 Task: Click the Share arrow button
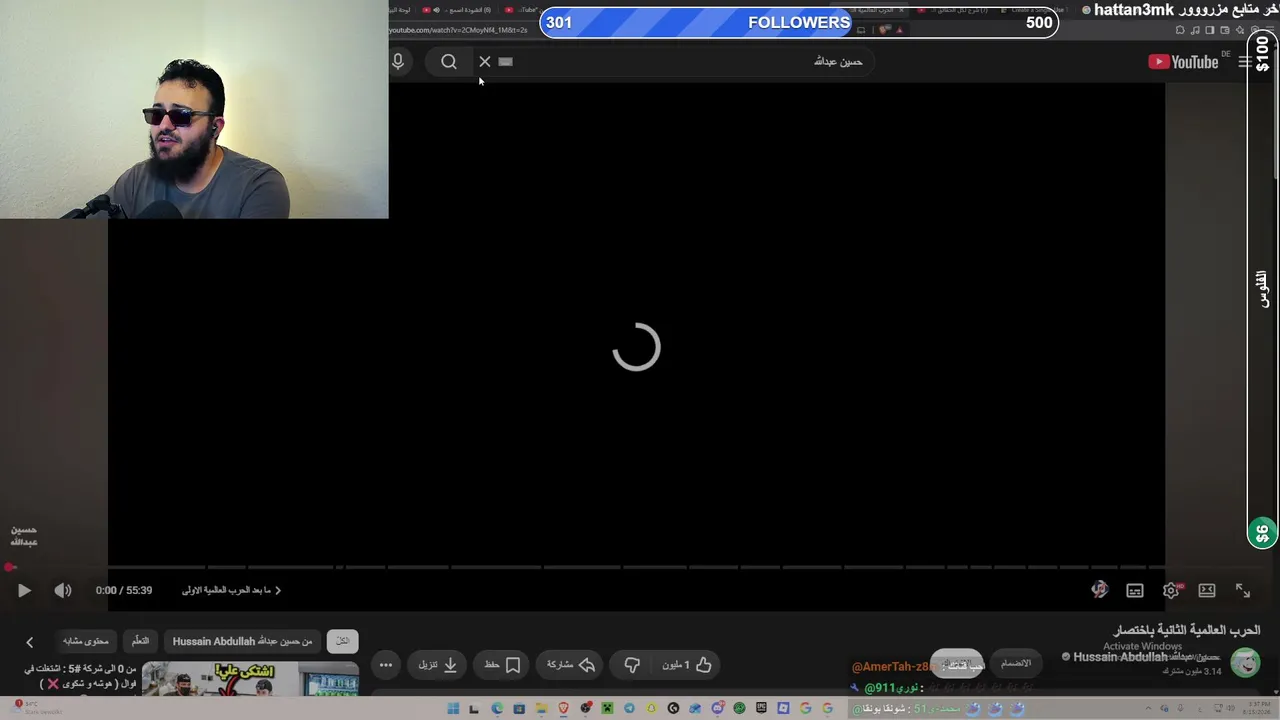(x=571, y=665)
